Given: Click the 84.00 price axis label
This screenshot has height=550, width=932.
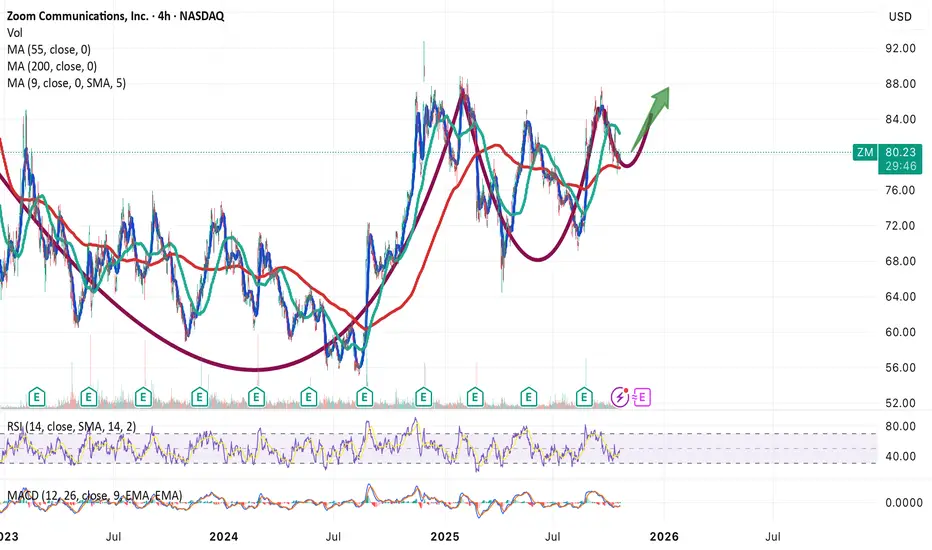Looking at the screenshot, I should click(900, 119).
